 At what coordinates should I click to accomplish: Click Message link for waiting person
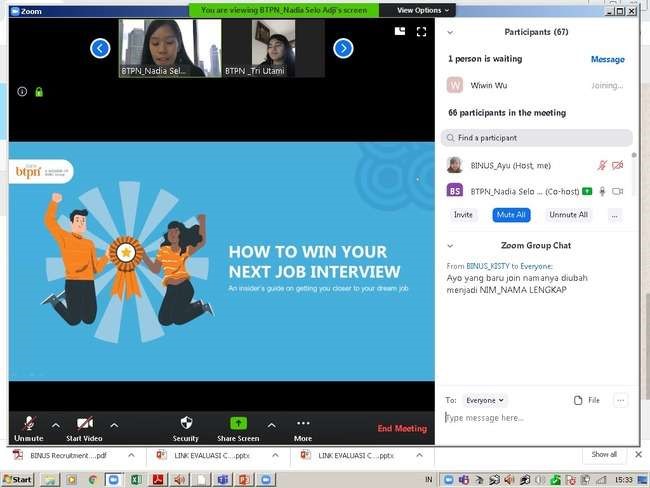608,59
